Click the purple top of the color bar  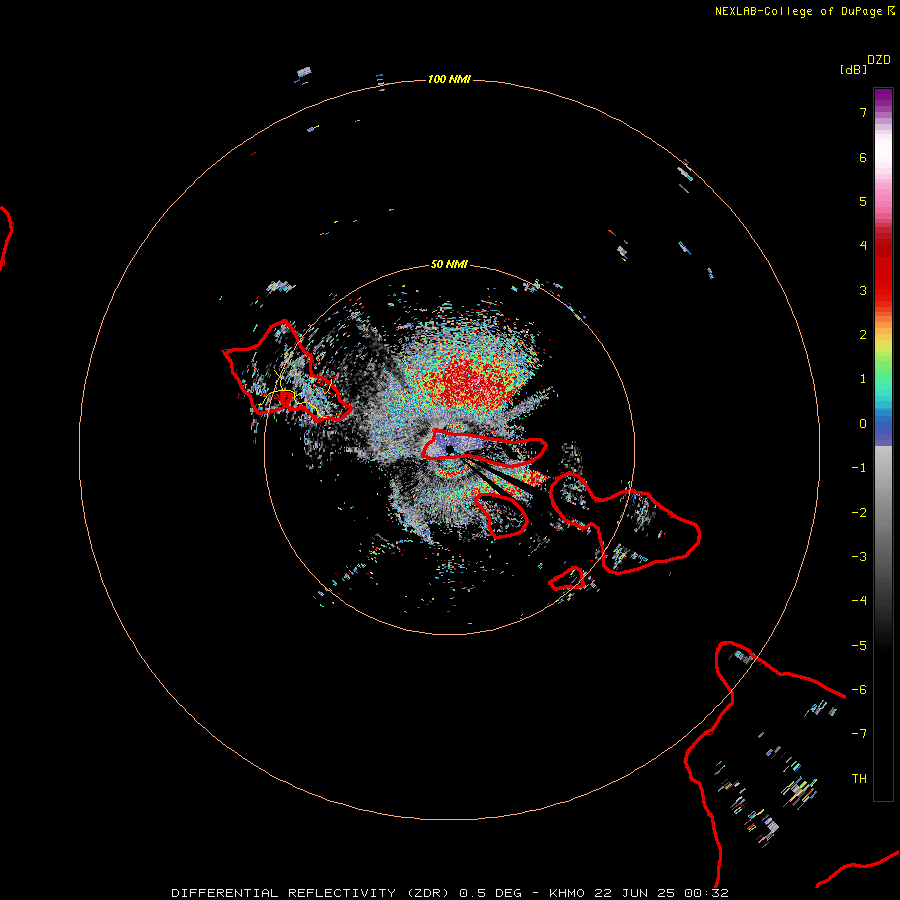coord(883,98)
